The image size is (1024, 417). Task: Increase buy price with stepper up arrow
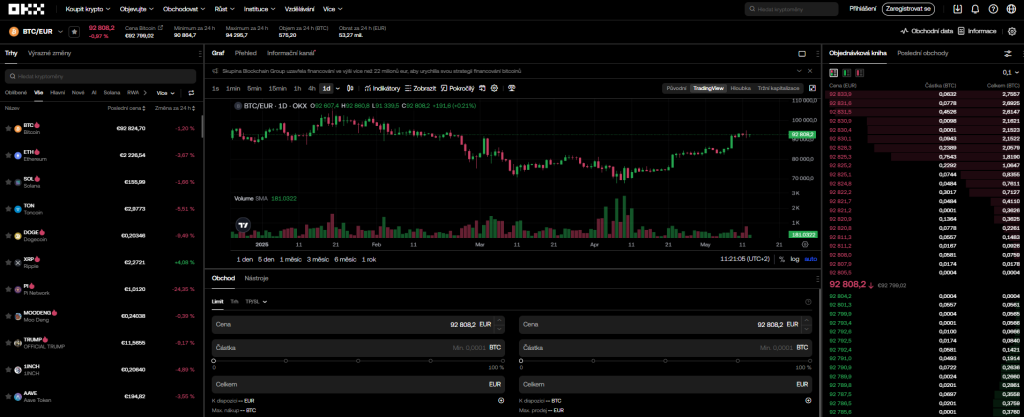tap(500, 320)
